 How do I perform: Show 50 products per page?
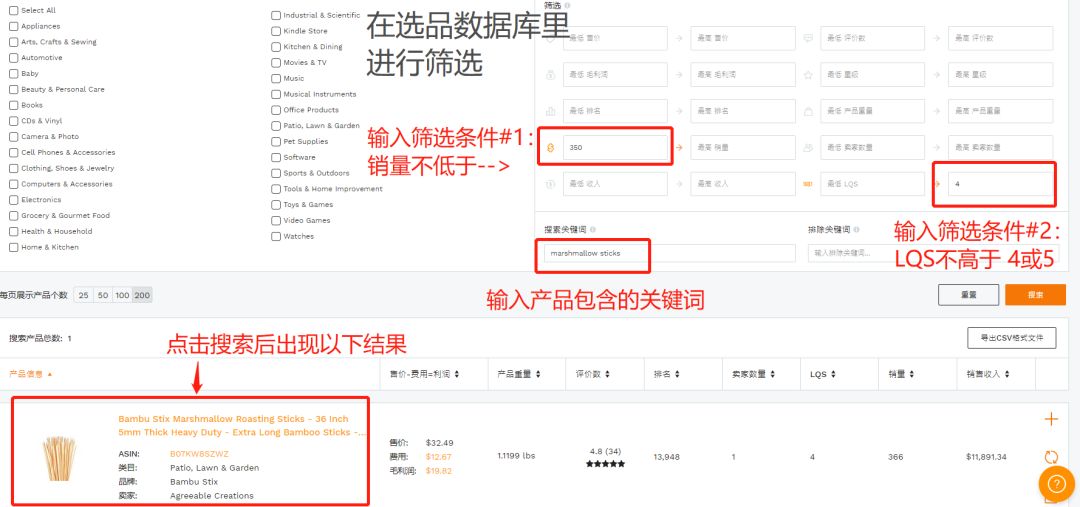click(x=103, y=295)
